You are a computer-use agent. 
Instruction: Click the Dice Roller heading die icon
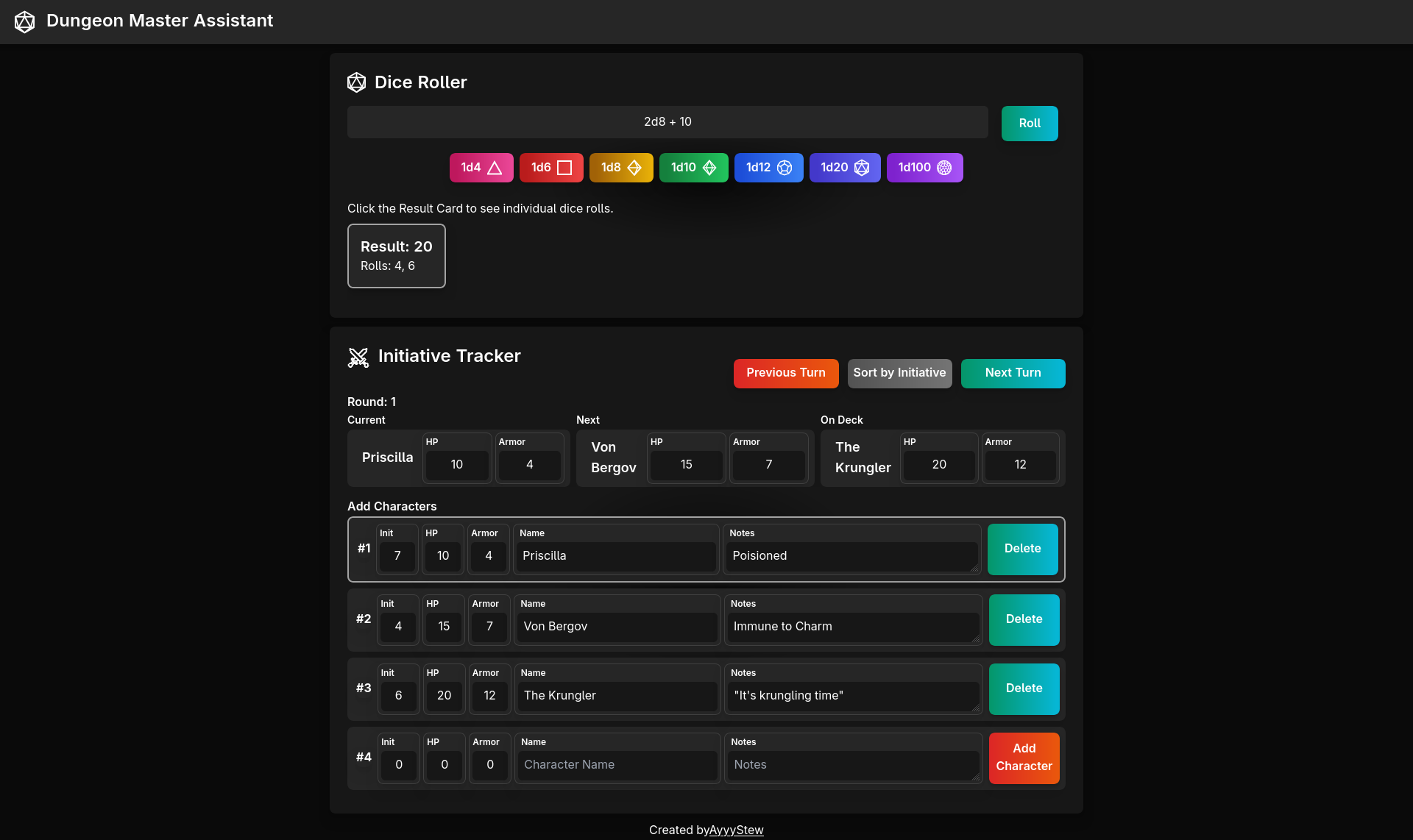click(357, 82)
